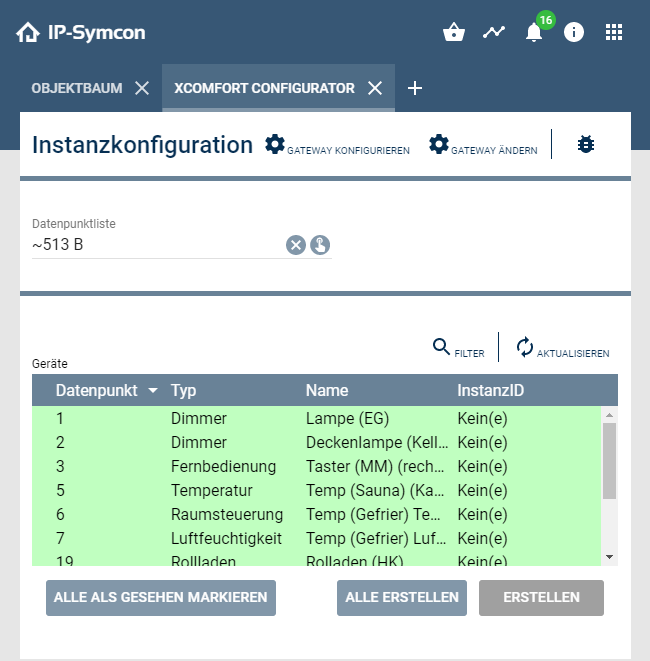Close the Objektbaum tab
Screen dimensions: 650x661
pyautogui.click(x=142, y=88)
